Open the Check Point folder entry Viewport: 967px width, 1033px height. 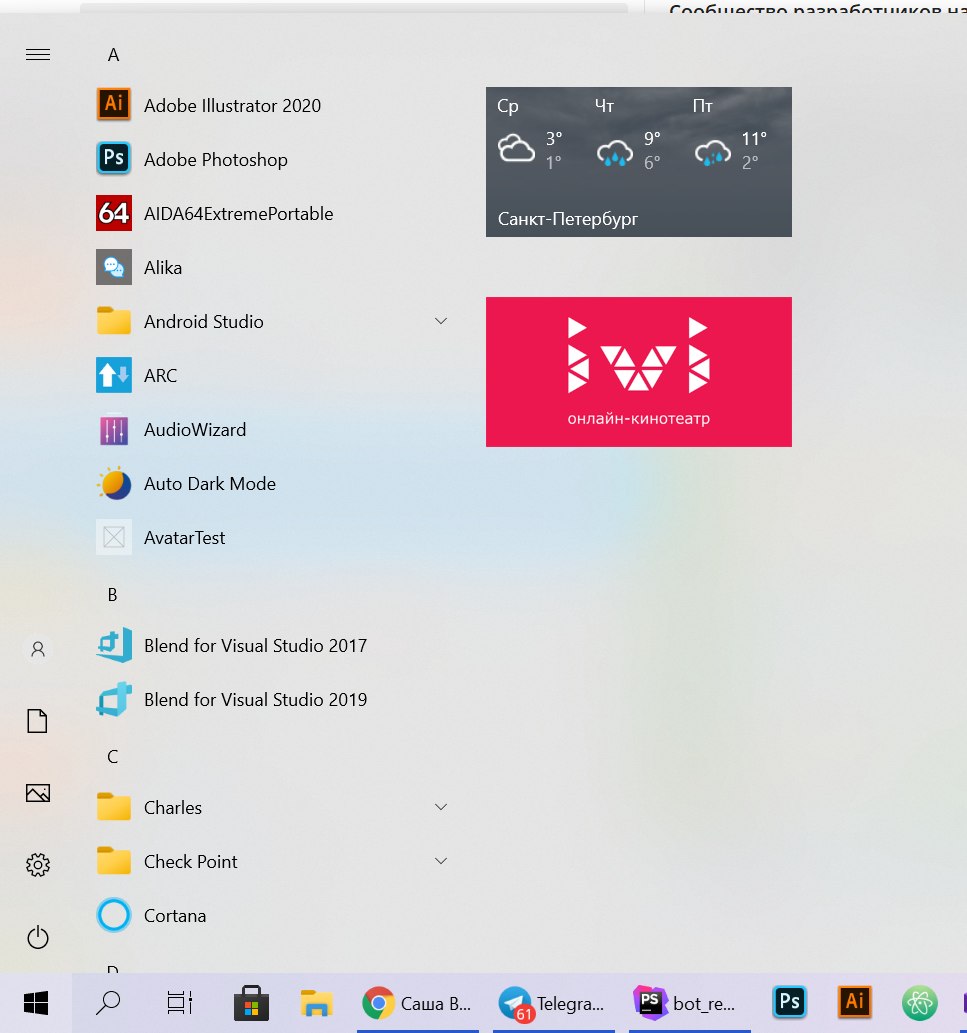(x=273, y=862)
